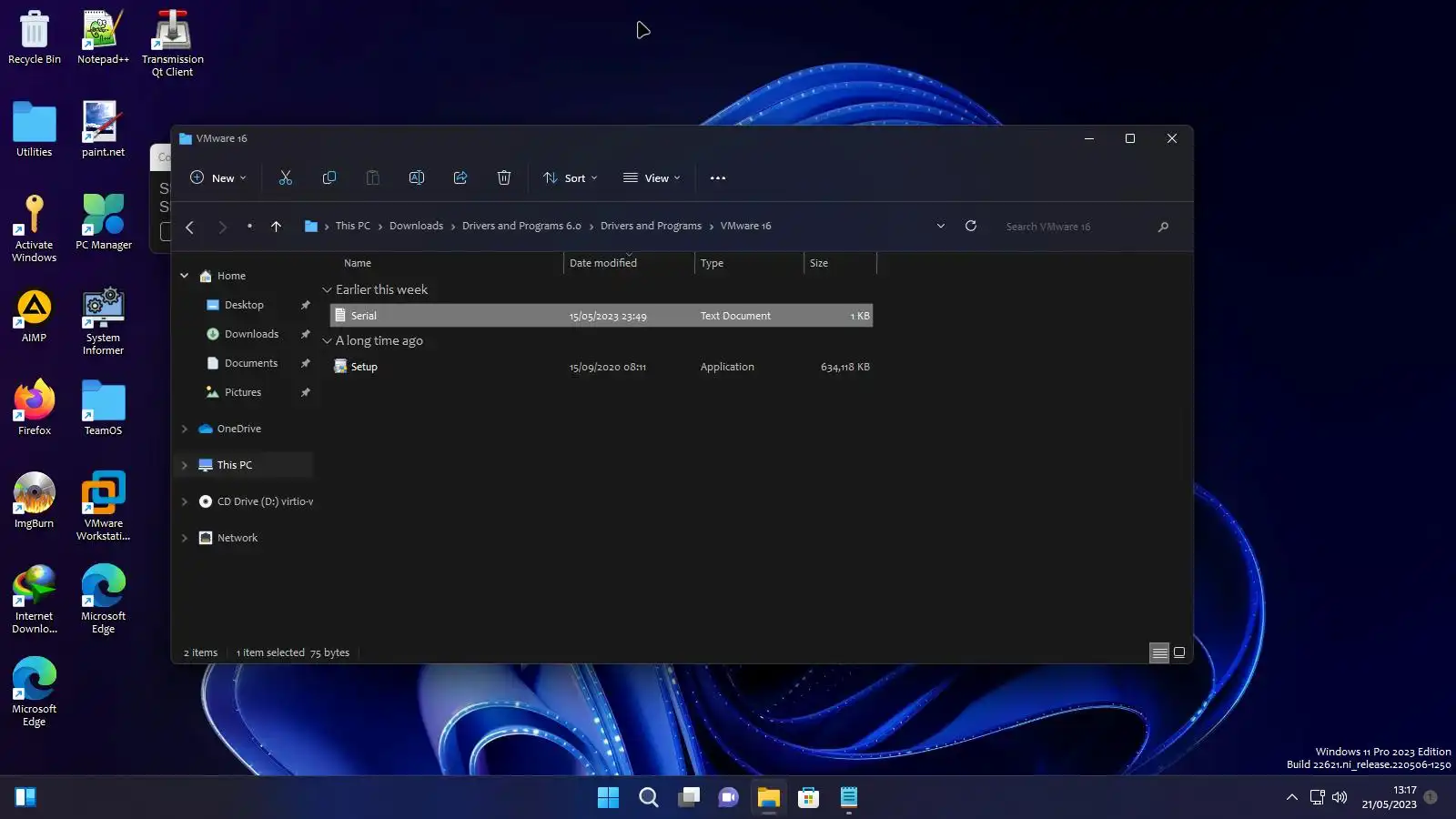Open Pictures in the navigation pane
This screenshot has height=819, width=1456.
pyautogui.click(x=243, y=392)
